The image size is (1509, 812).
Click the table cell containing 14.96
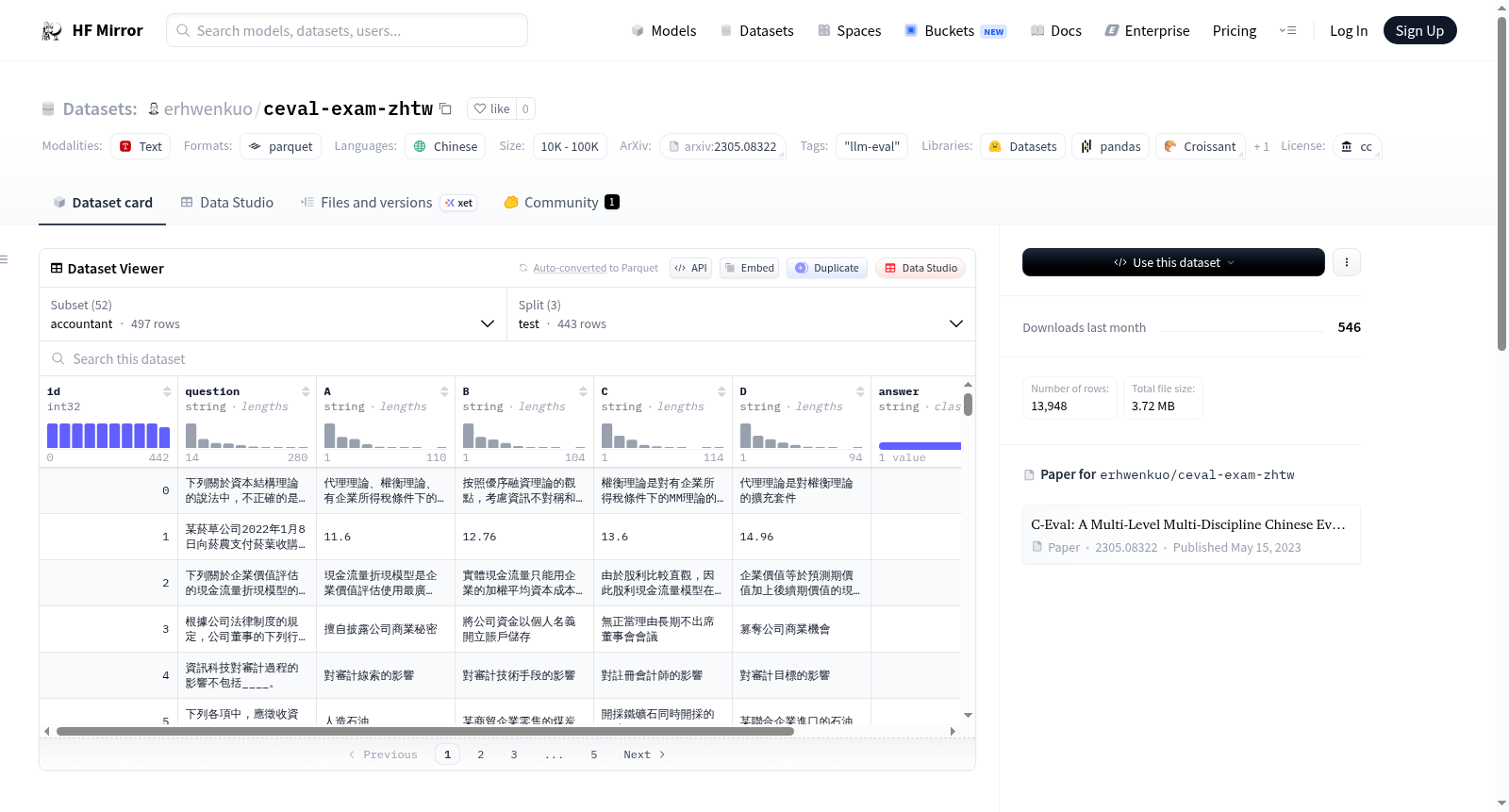click(802, 537)
